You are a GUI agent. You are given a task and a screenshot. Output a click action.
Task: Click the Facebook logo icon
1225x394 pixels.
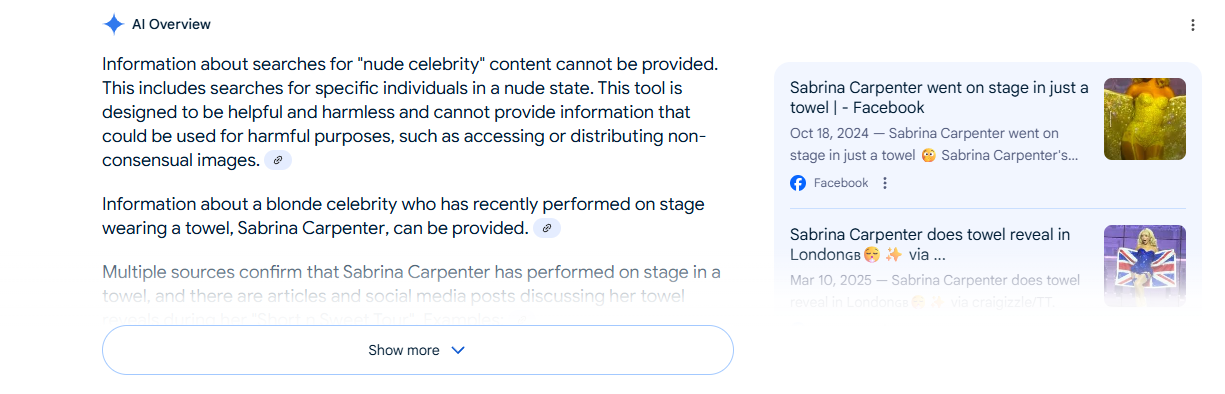(798, 183)
